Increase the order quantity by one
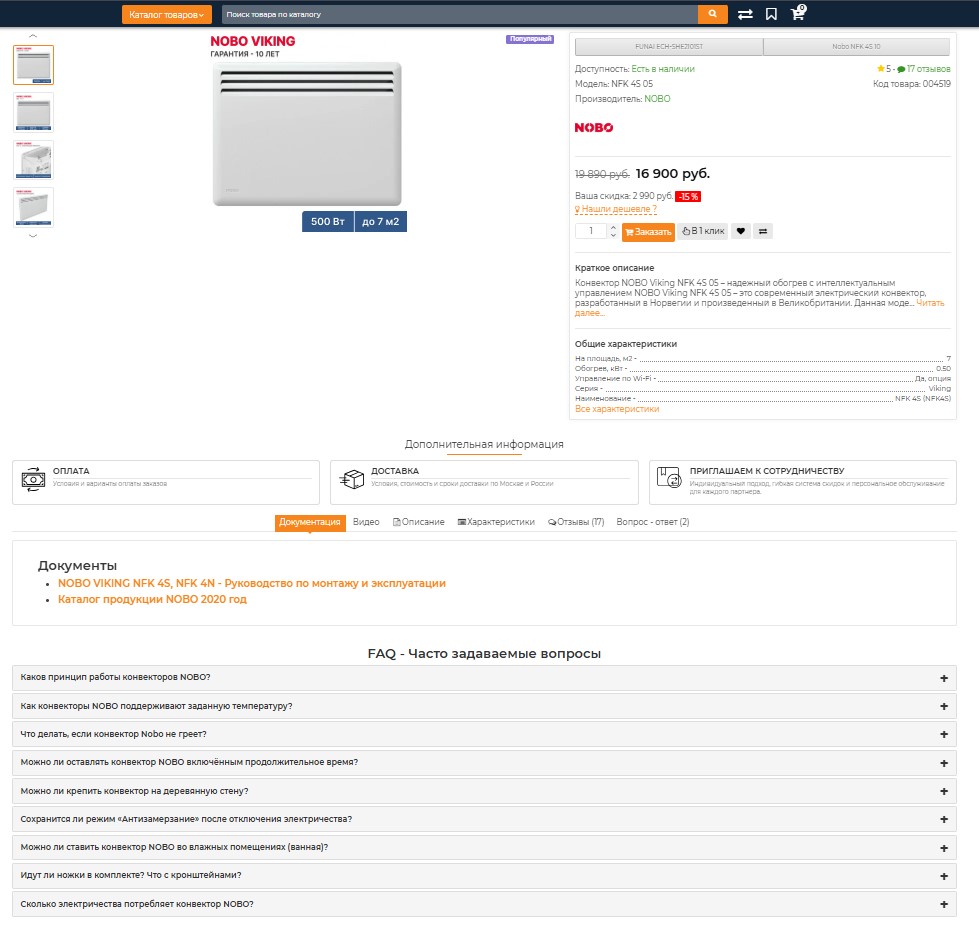This screenshot has height=927, width=979. pos(613,227)
